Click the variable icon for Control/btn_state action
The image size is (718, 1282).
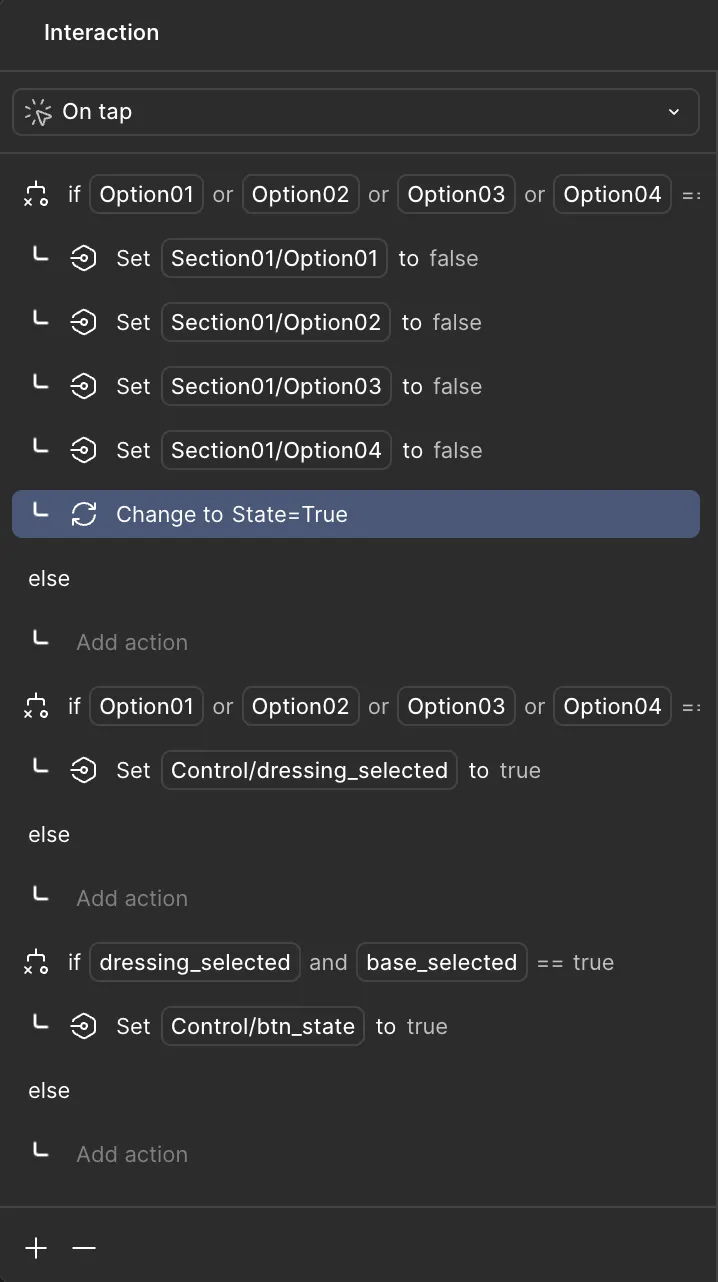click(84, 1027)
